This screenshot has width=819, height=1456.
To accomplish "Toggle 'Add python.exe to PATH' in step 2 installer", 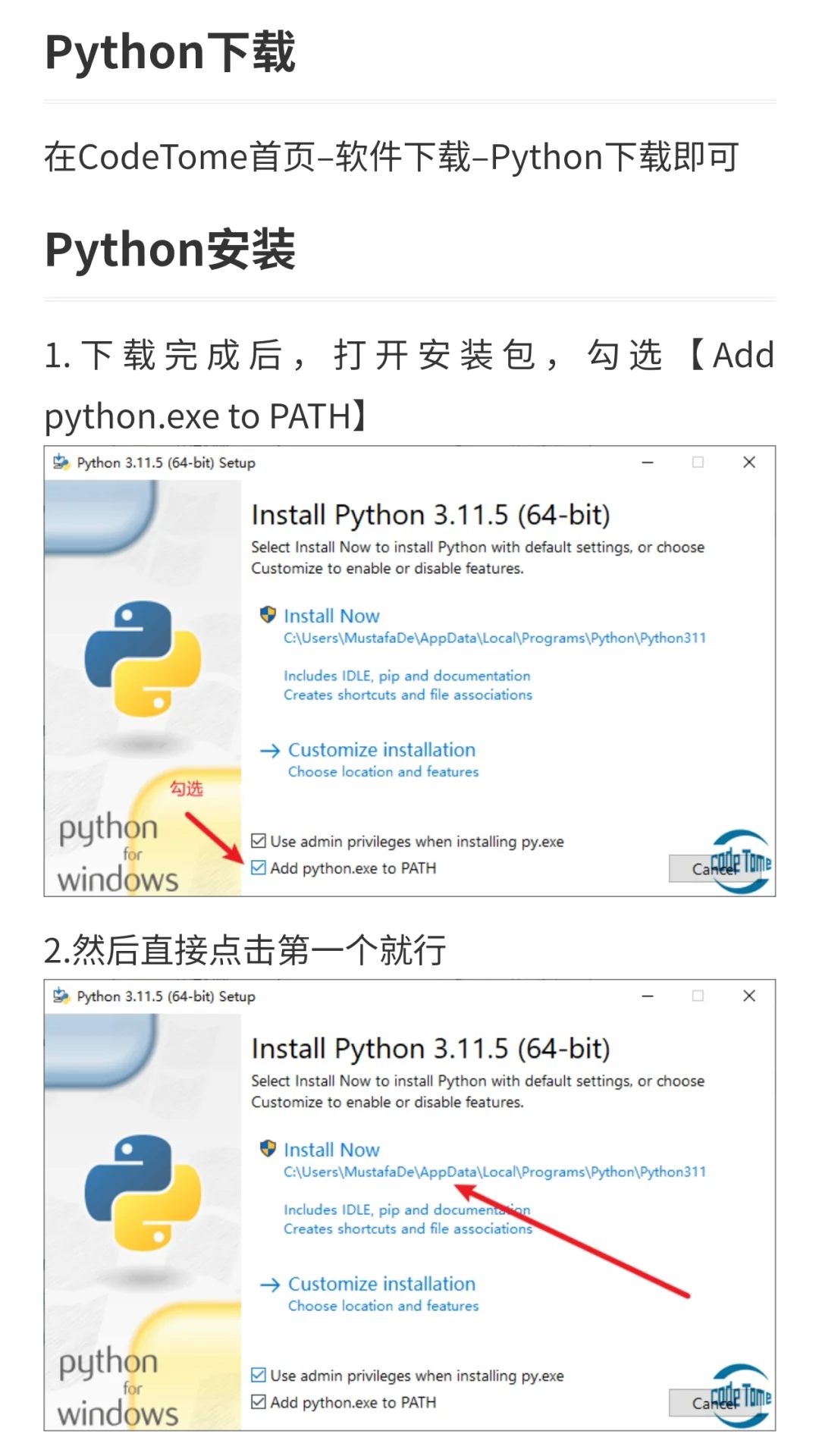I will coord(259,1402).
